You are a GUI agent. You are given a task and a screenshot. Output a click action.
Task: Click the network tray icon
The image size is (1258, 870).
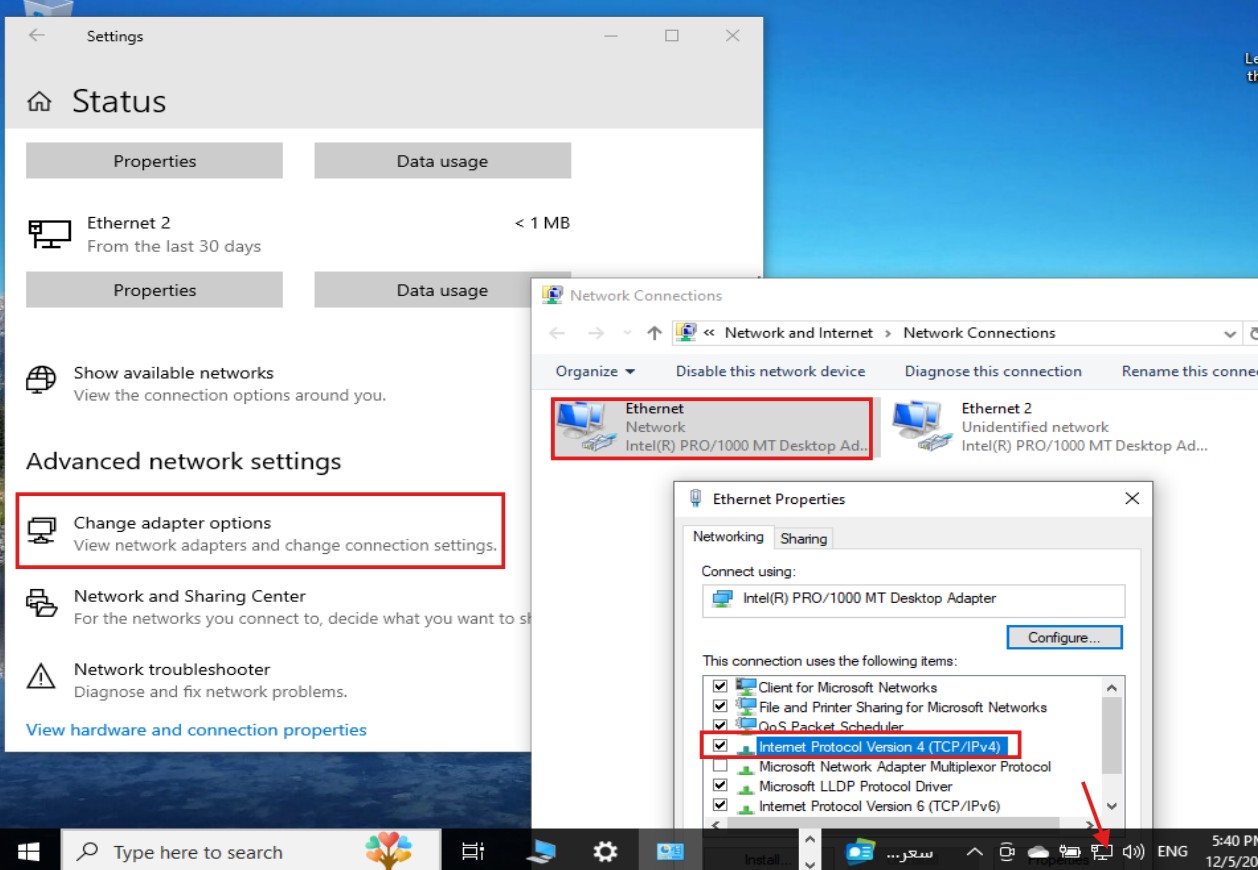(1102, 852)
